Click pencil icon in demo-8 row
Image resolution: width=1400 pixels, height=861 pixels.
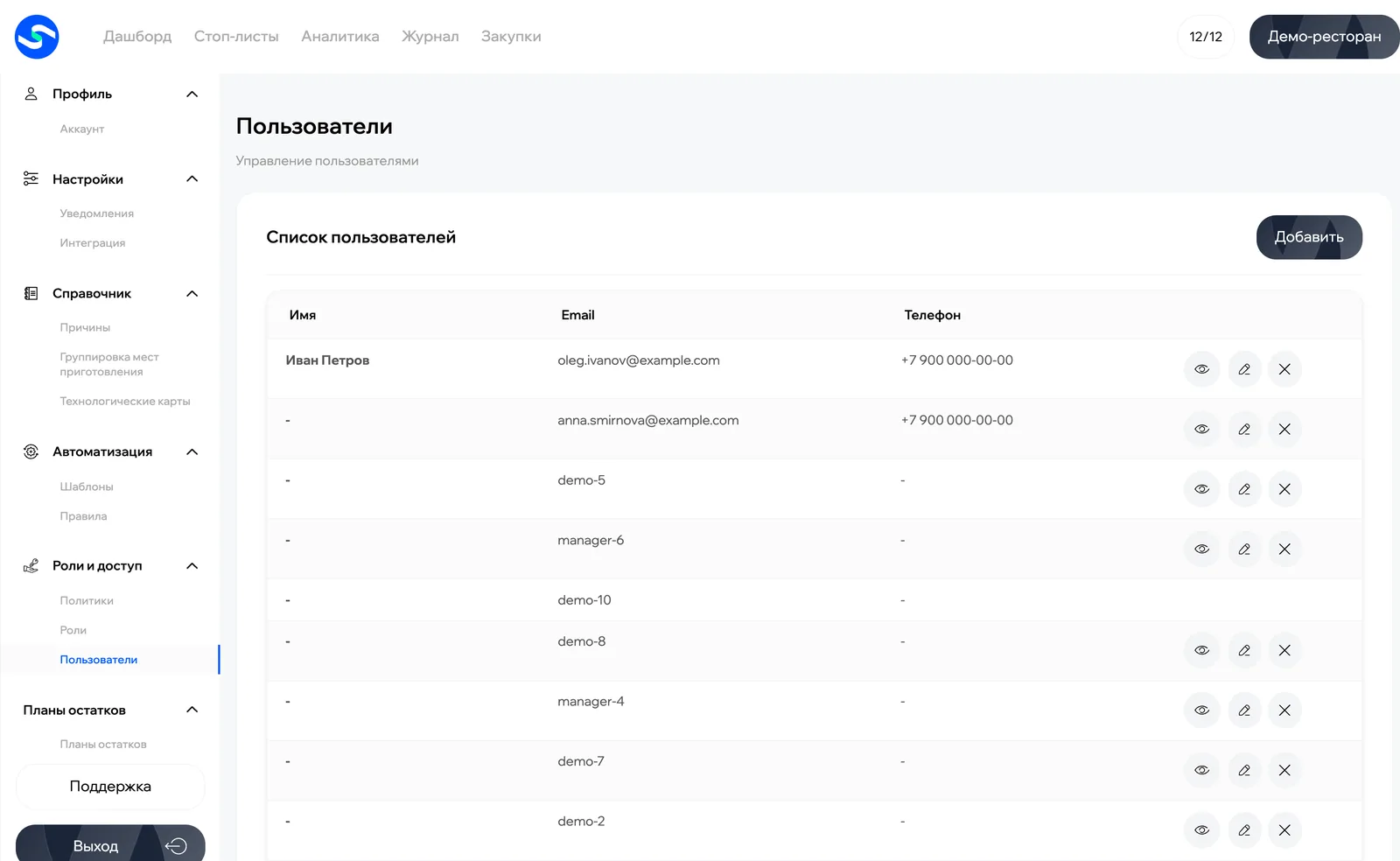(x=1244, y=650)
